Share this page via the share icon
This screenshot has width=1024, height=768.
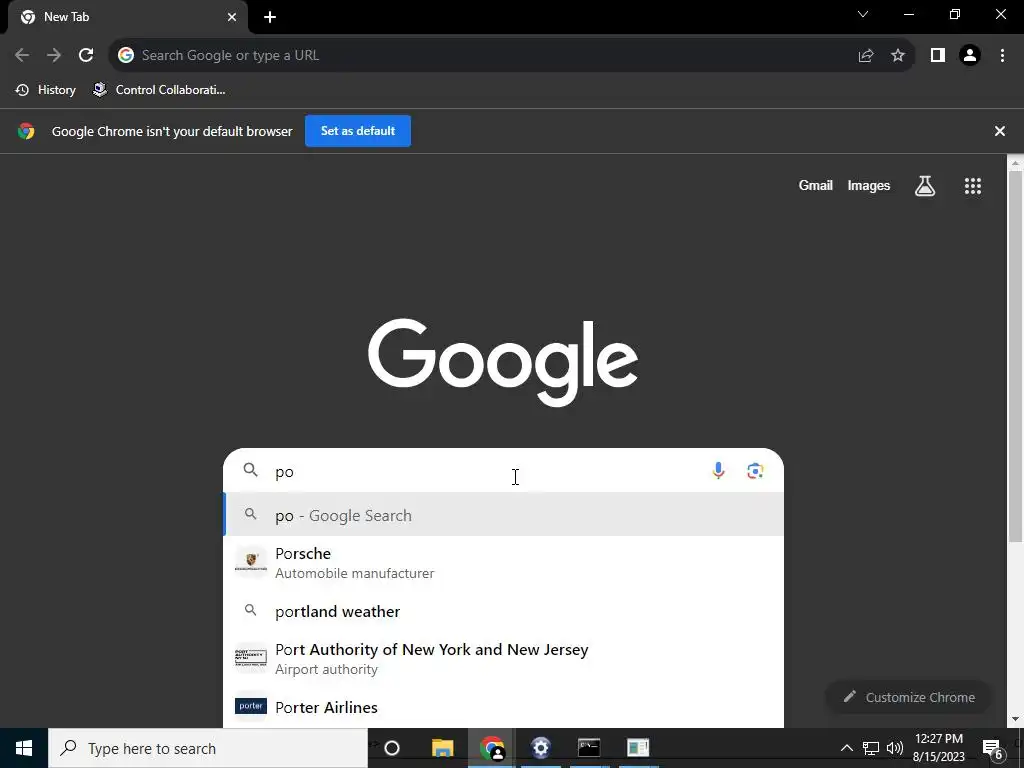(x=866, y=56)
